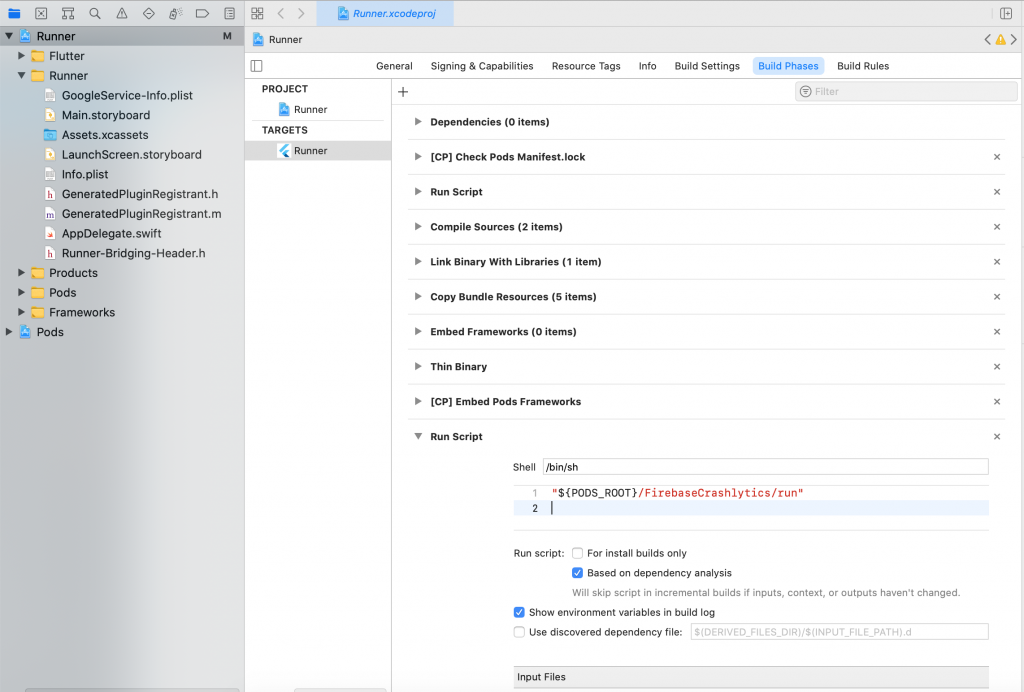Open the Project navigator folder icon
The height and width of the screenshot is (692, 1024).
[x=14, y=13]
